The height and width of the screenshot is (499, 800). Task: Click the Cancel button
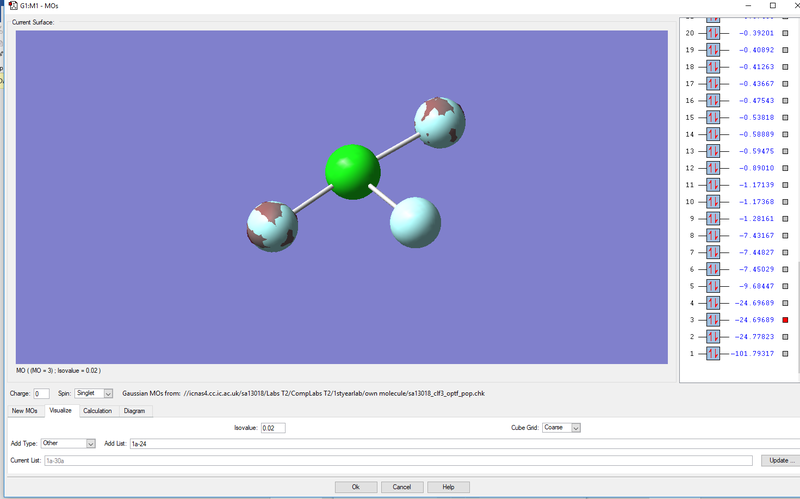[402, 487]
